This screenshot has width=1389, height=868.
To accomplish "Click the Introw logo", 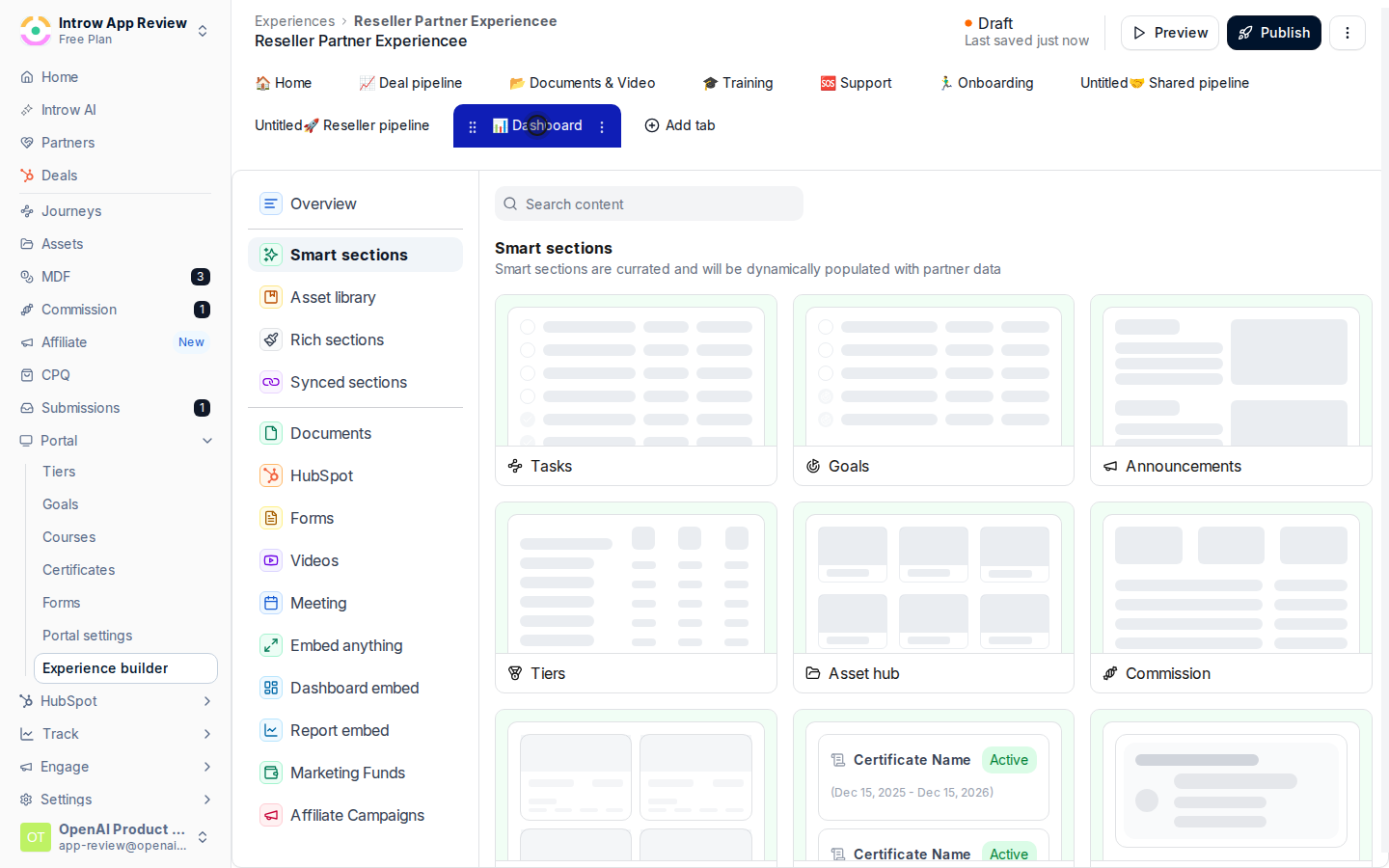I will point(36,31).
